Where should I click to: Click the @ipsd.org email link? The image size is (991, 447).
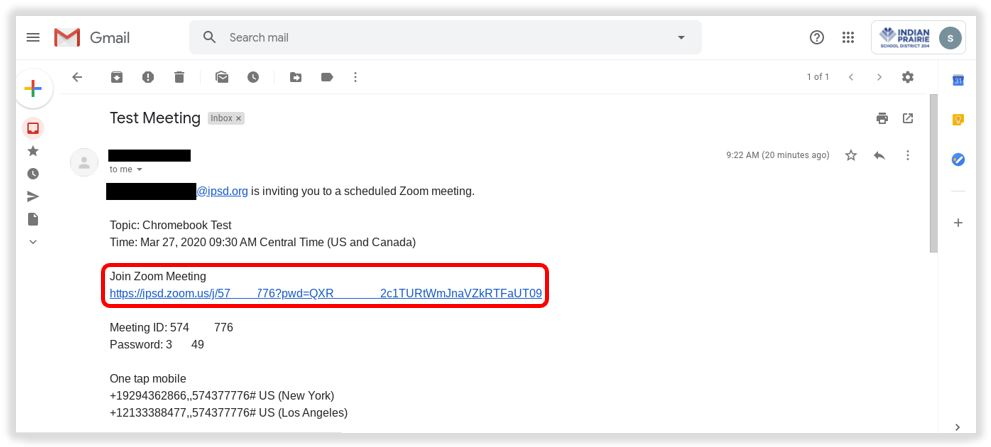point(222,191)
